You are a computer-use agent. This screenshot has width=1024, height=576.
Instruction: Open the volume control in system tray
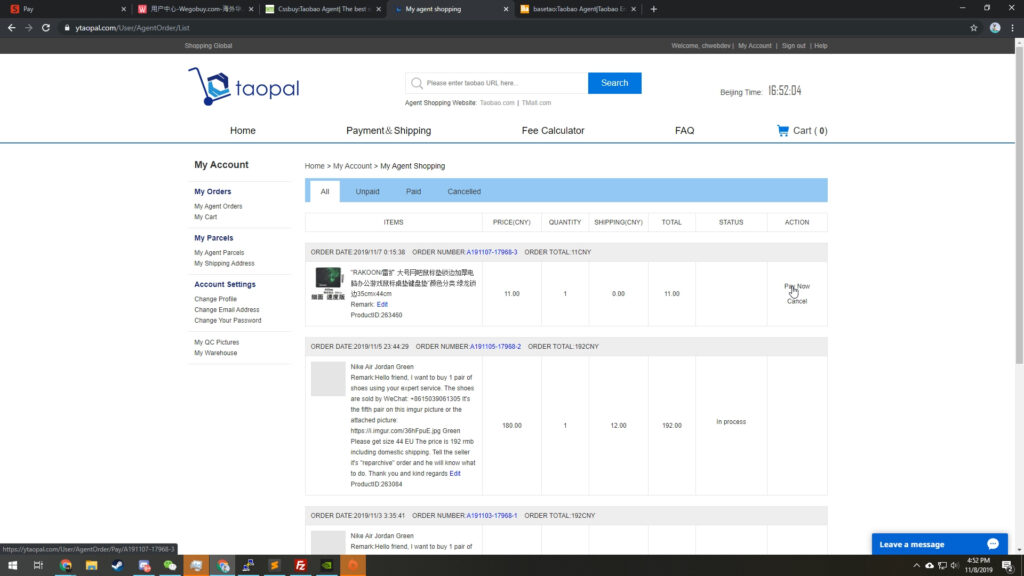tap(954, 566)
